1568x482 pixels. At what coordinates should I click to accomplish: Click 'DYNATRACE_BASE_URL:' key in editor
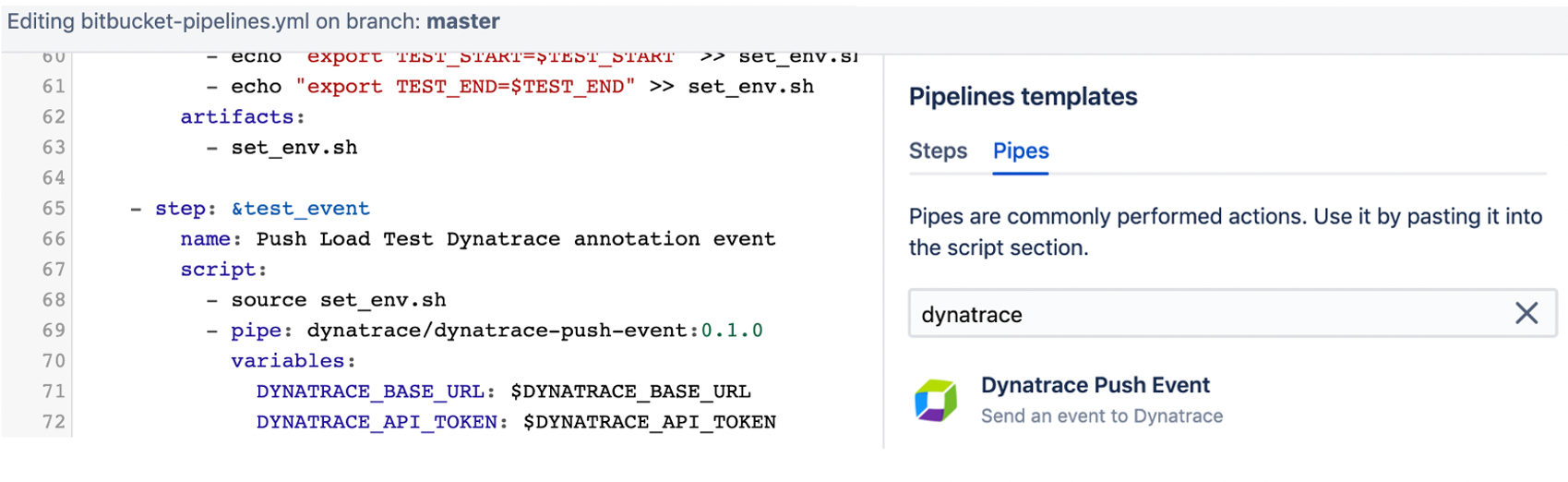pyautogui.click(x=376, y=392)
